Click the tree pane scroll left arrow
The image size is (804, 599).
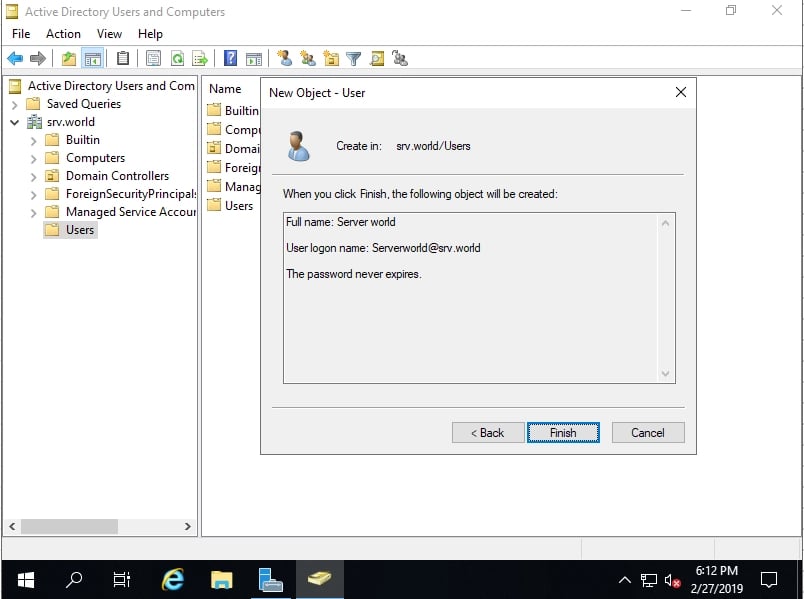(12, 526)
